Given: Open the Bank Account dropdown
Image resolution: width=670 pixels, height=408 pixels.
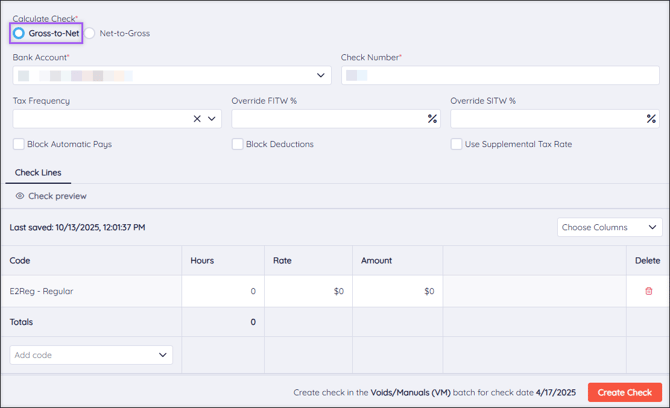Looking at the screenshot, I should pyautogui.click(x=172, y=75).
